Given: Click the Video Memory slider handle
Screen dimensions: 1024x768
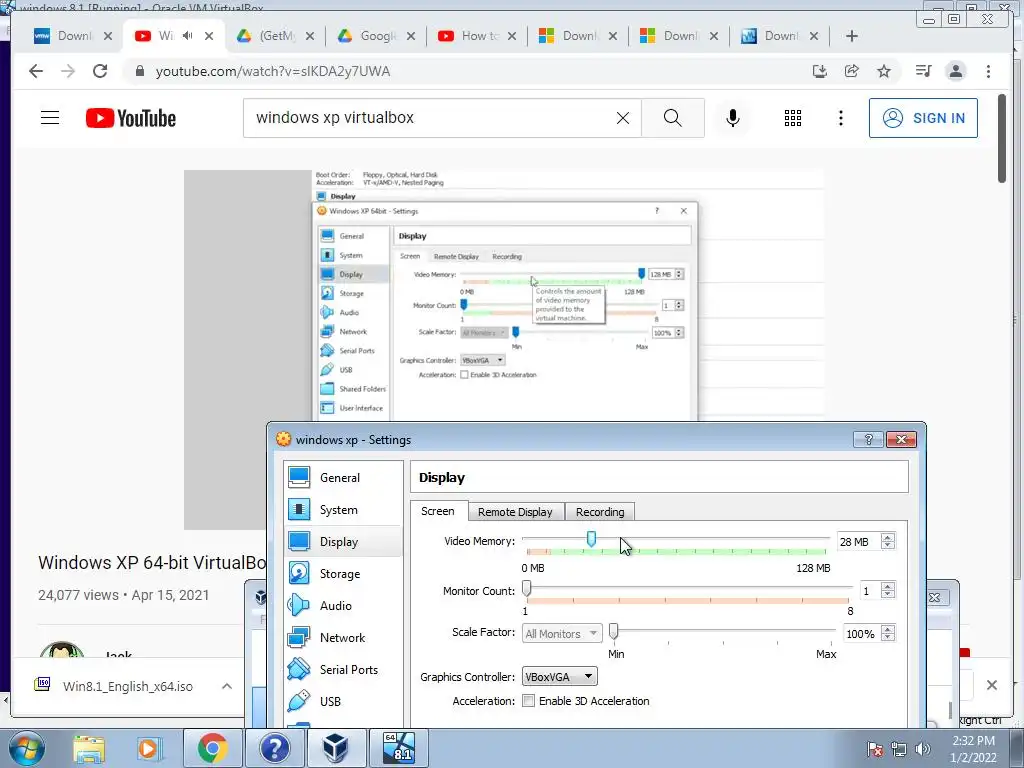Looking at the screenshot, I should [591, 539].
